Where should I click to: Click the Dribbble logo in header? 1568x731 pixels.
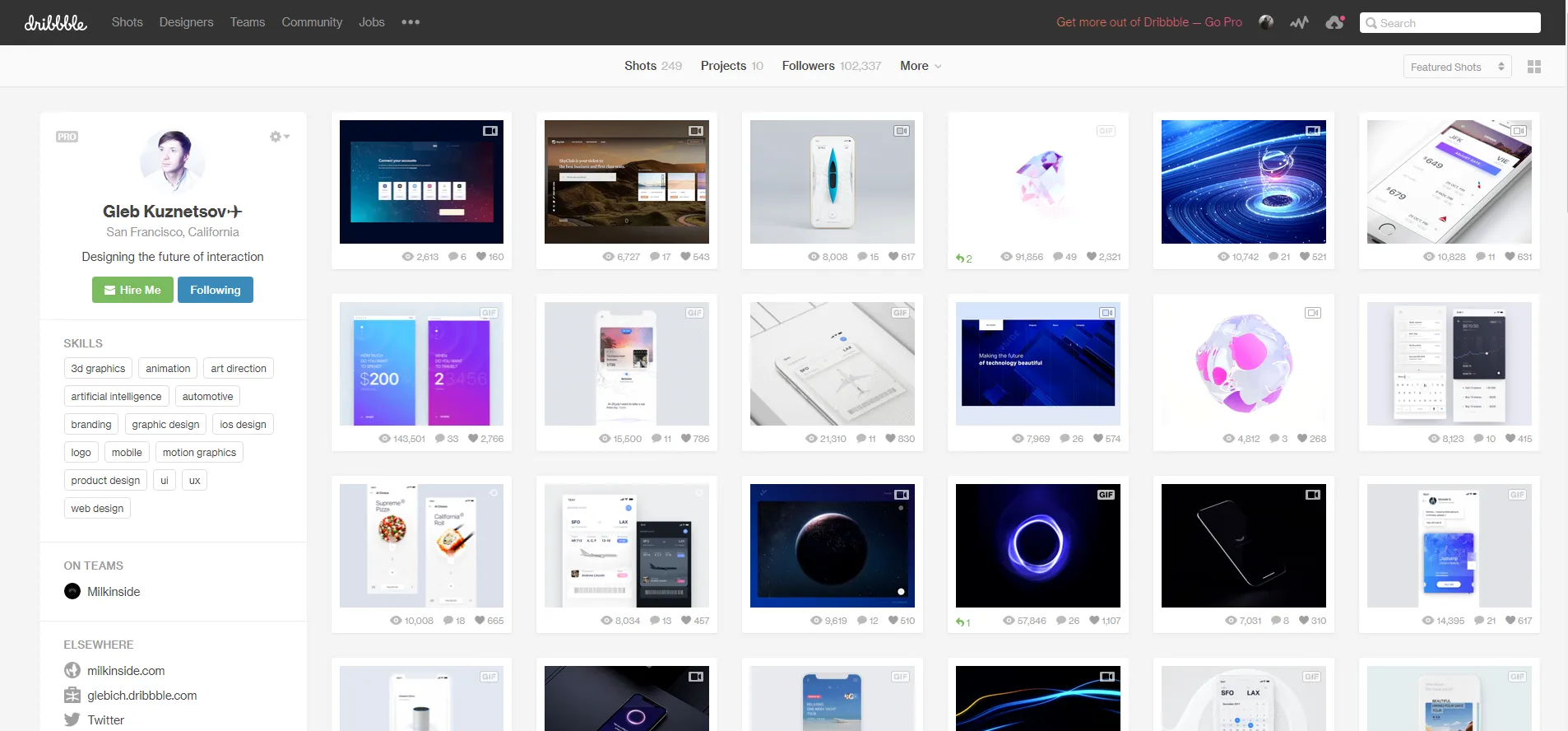[x=55, y=23]
